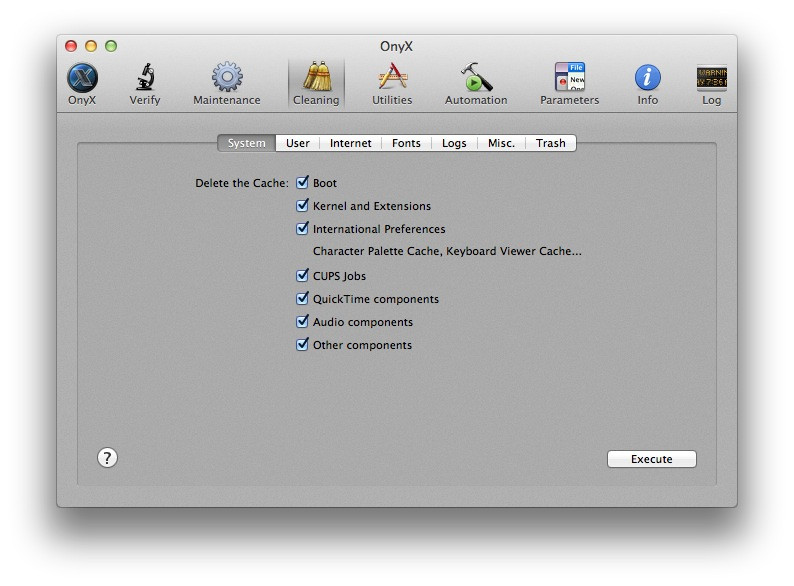Click the Character Palette Cache description text
This screenshot has width=794, height=586.
447,251
